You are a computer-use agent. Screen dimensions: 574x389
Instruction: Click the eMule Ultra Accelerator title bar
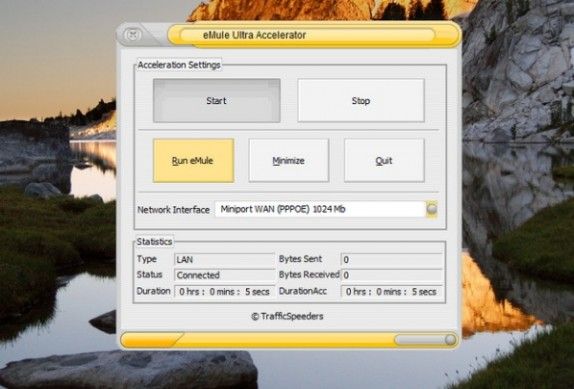[x=313, y=35]
